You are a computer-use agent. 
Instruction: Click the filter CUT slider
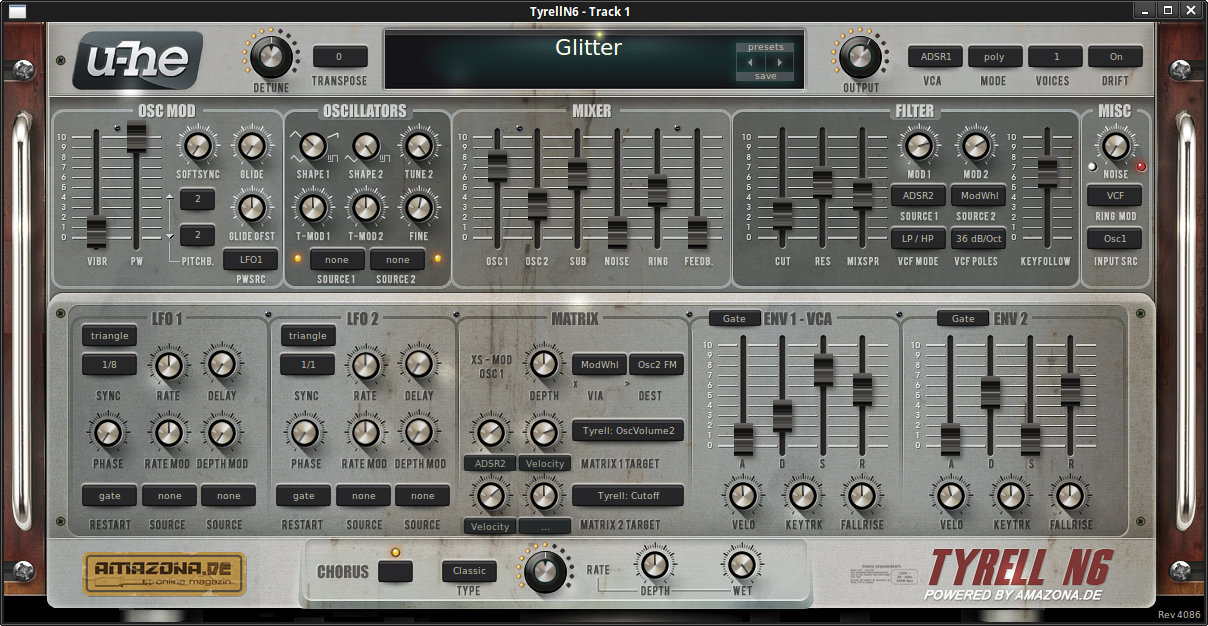(x=782, y=215)
